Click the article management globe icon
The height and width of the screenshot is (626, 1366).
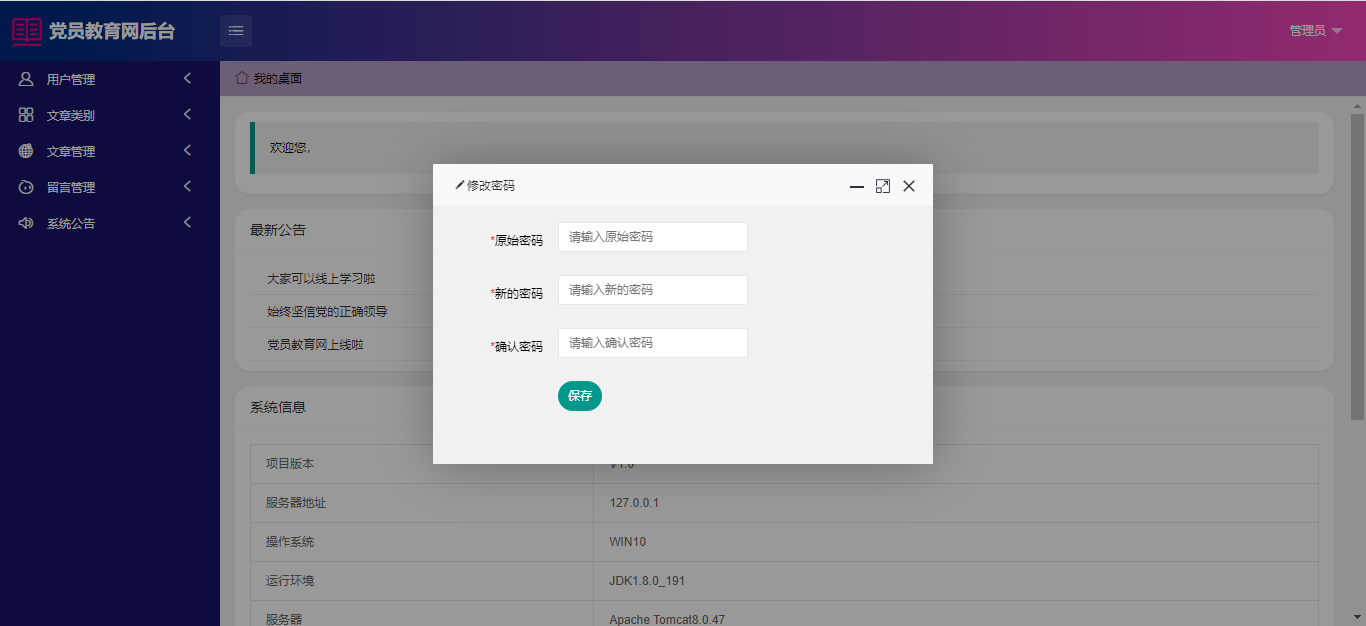26,151
